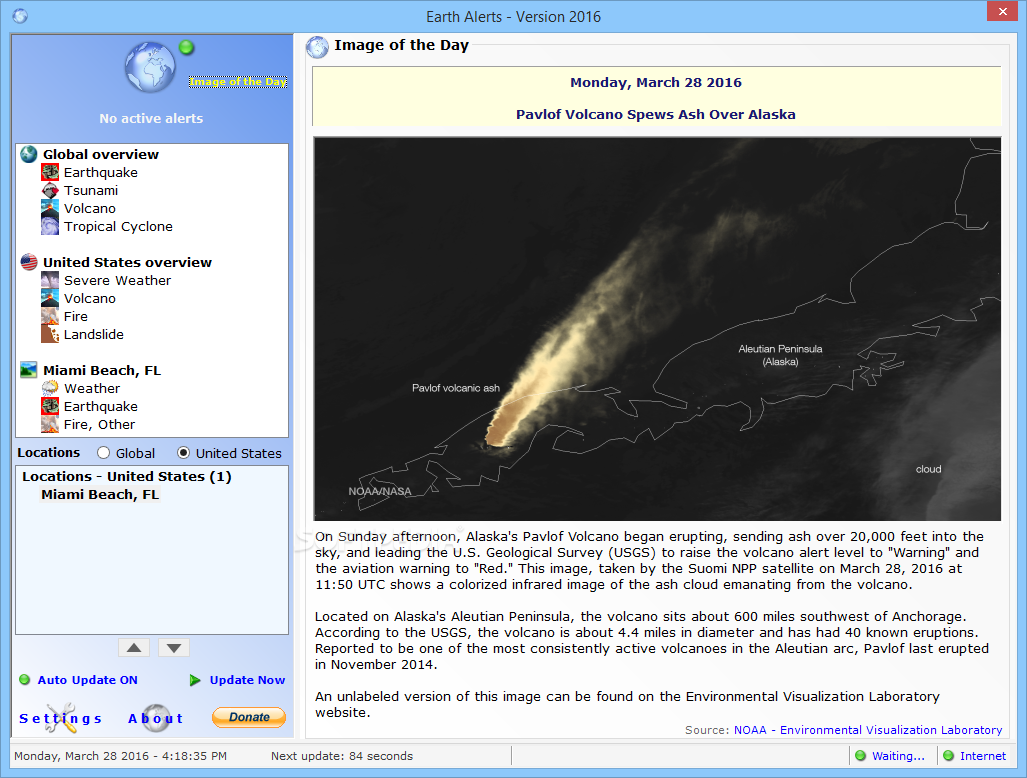Click the Next update: 84 seconds status

click(x=342, y=756)
